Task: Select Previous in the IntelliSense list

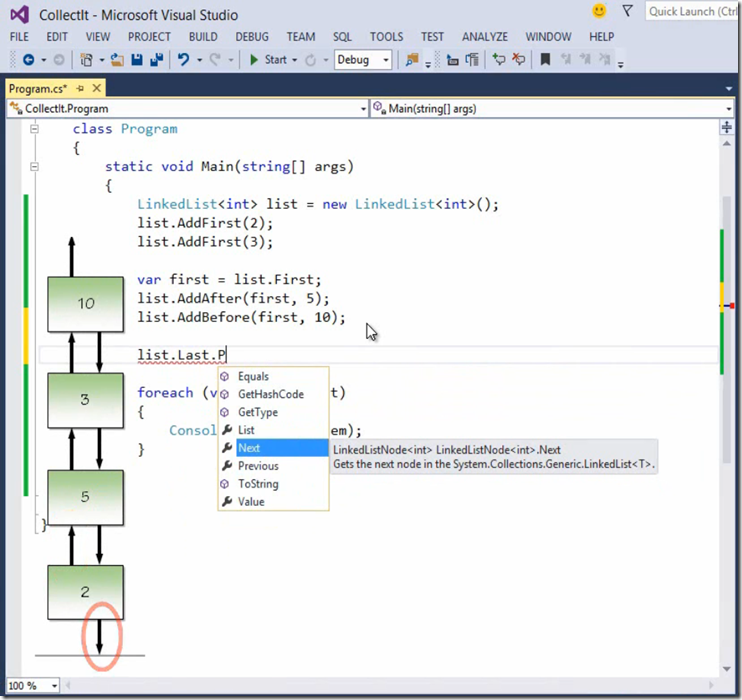Action: coord(273,466)
